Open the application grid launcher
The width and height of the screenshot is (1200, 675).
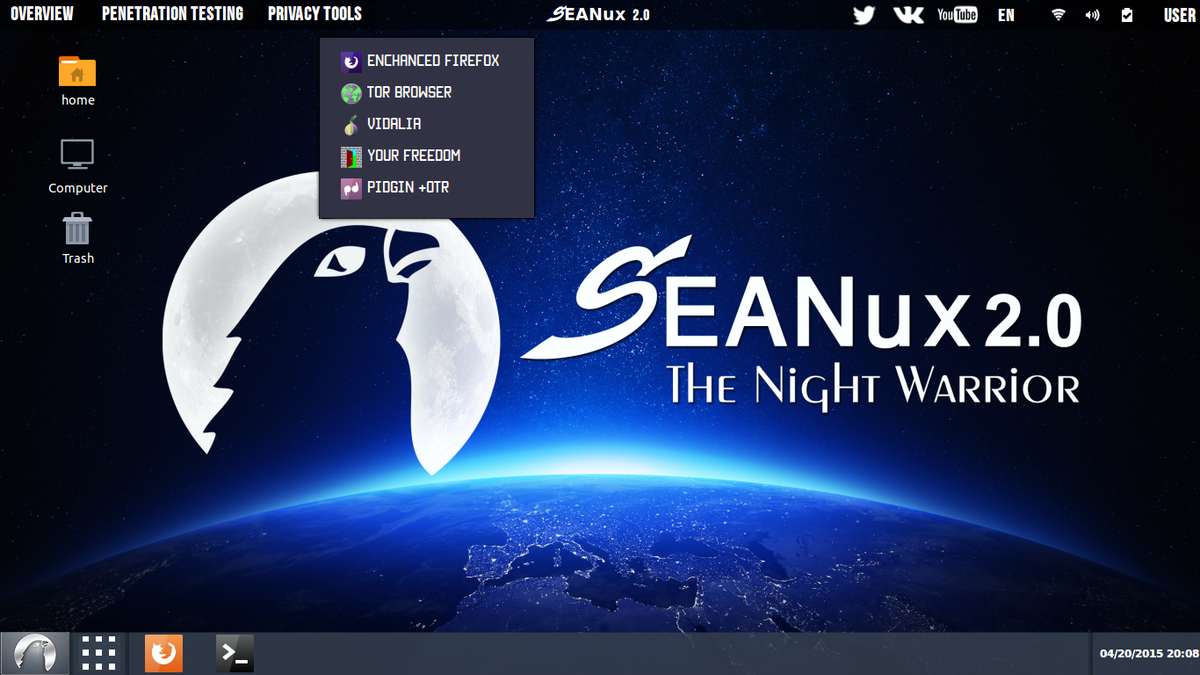pos(99,653)
